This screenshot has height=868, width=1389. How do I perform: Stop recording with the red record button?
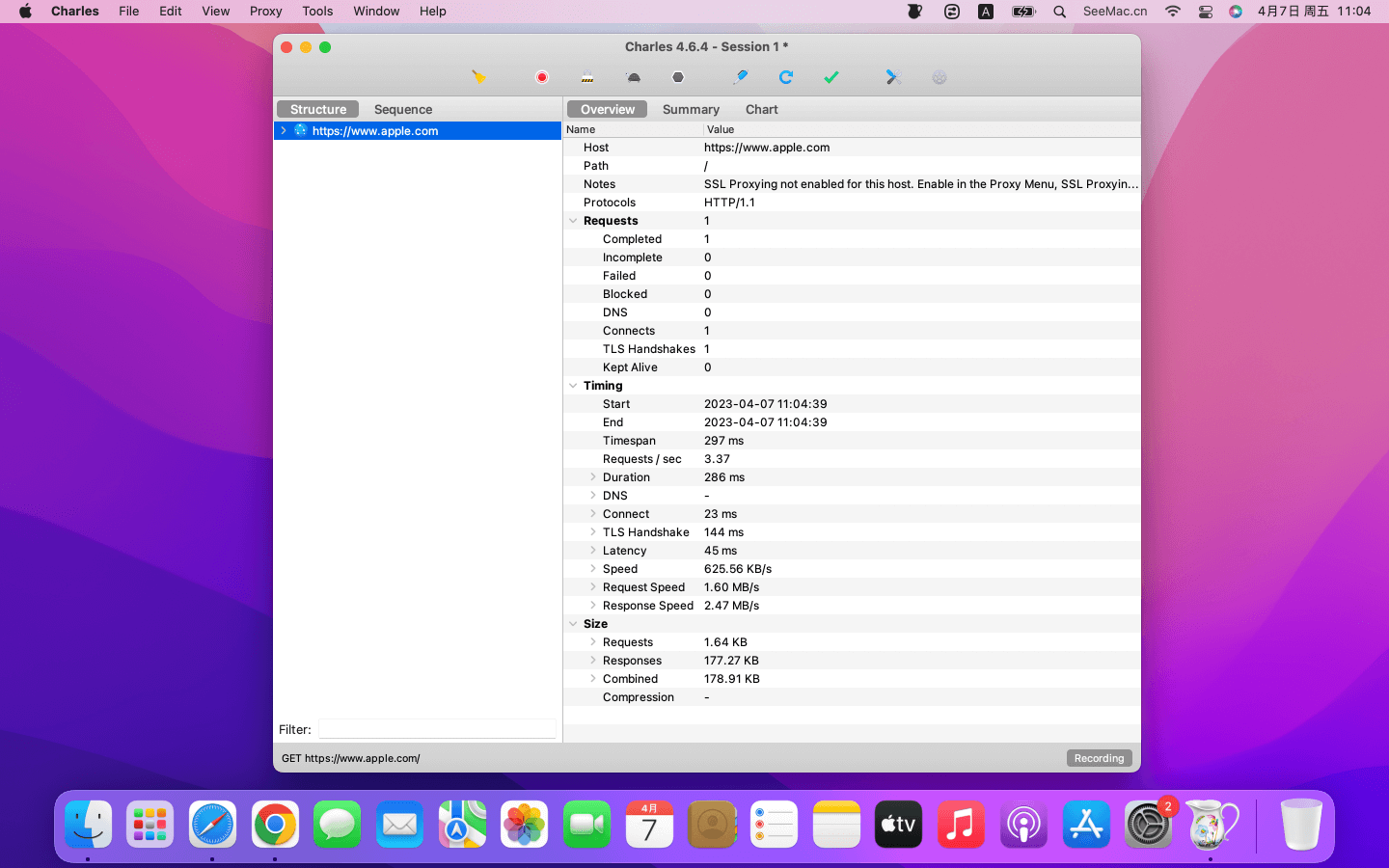pyautogui.click(x=542, y=77)
